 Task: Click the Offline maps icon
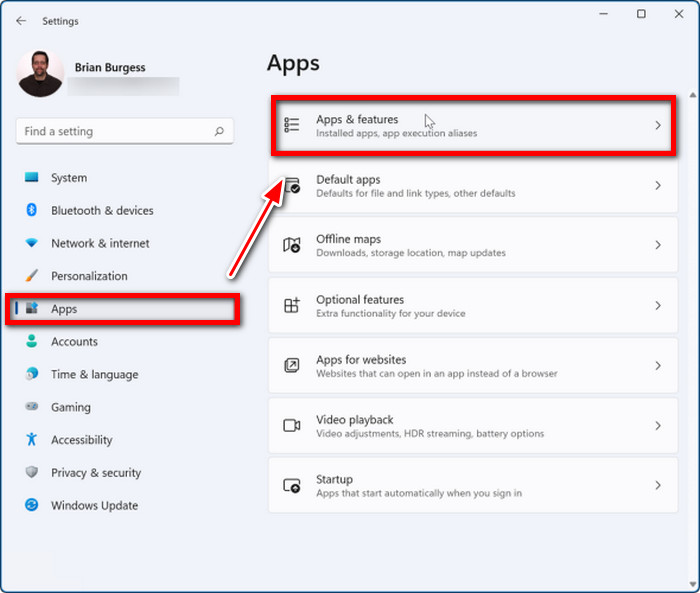pos(292,245)
